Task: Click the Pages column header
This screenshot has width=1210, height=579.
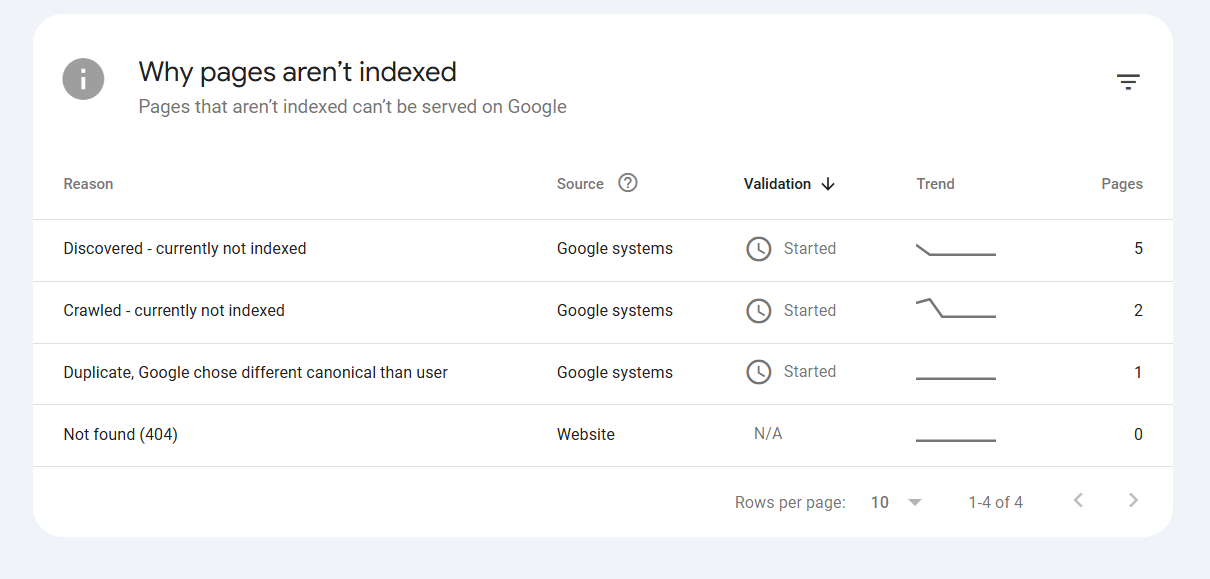Action: [x=1121, y=184]
